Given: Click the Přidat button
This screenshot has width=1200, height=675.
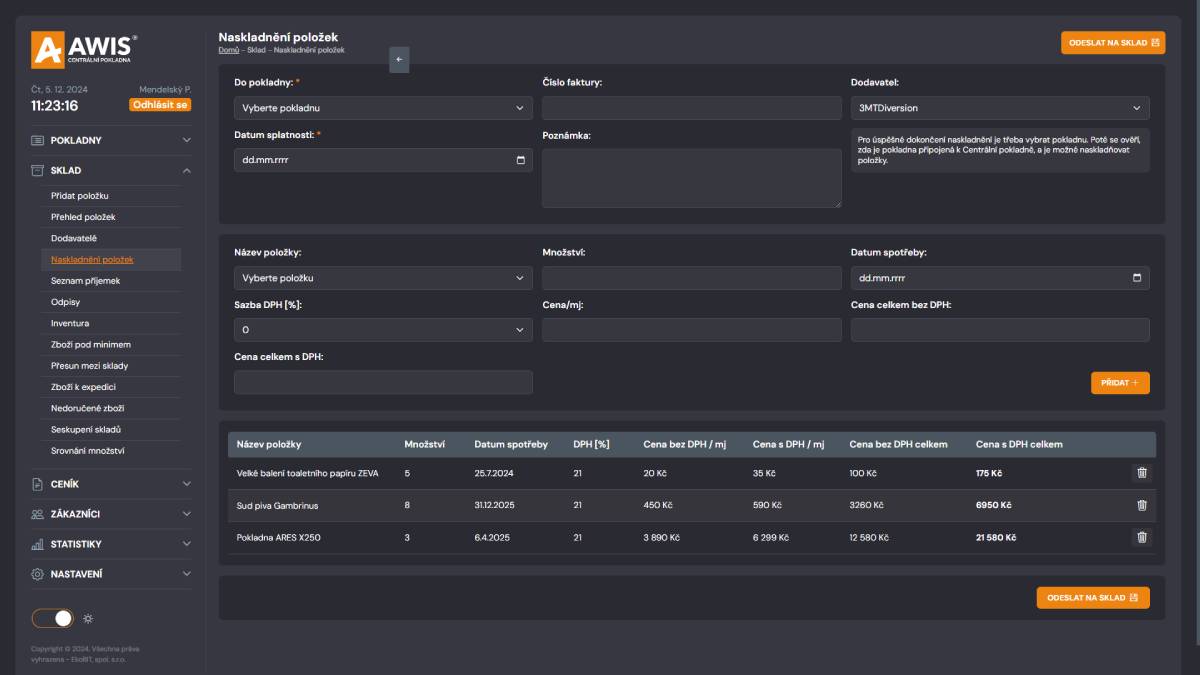Looking at the screenshot, I should pos(1119,383).
